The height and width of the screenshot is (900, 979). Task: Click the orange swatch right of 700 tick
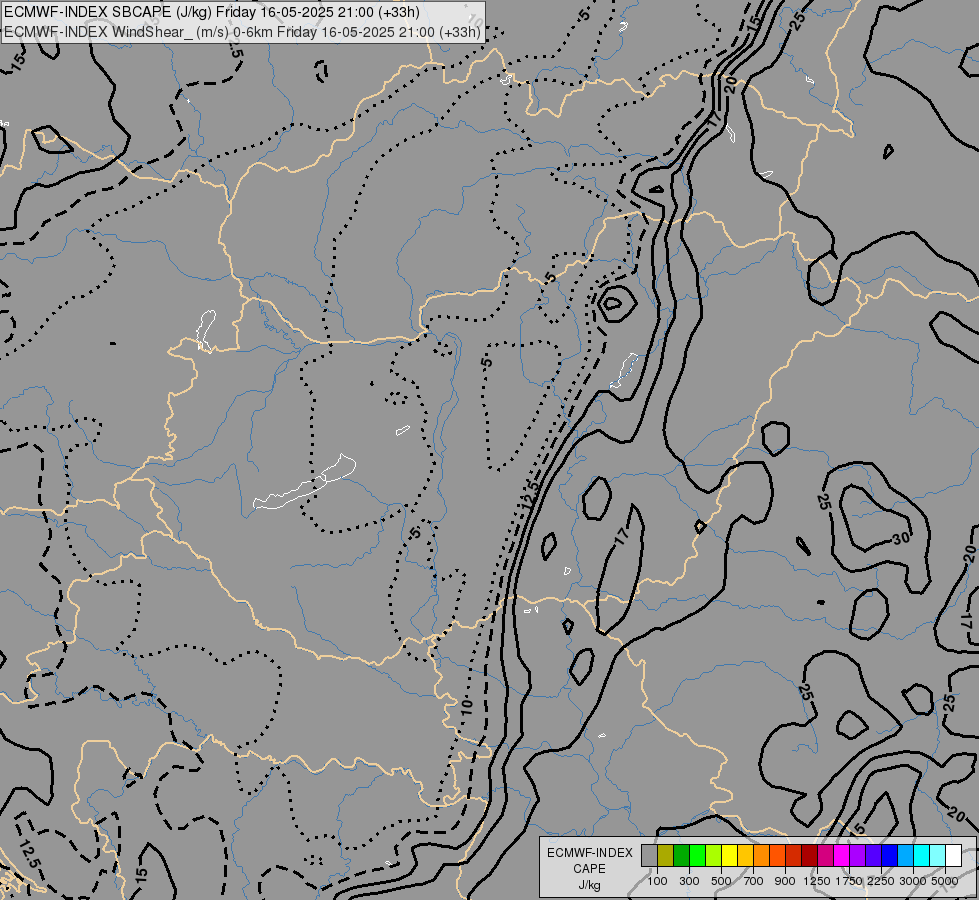(762, 855)
